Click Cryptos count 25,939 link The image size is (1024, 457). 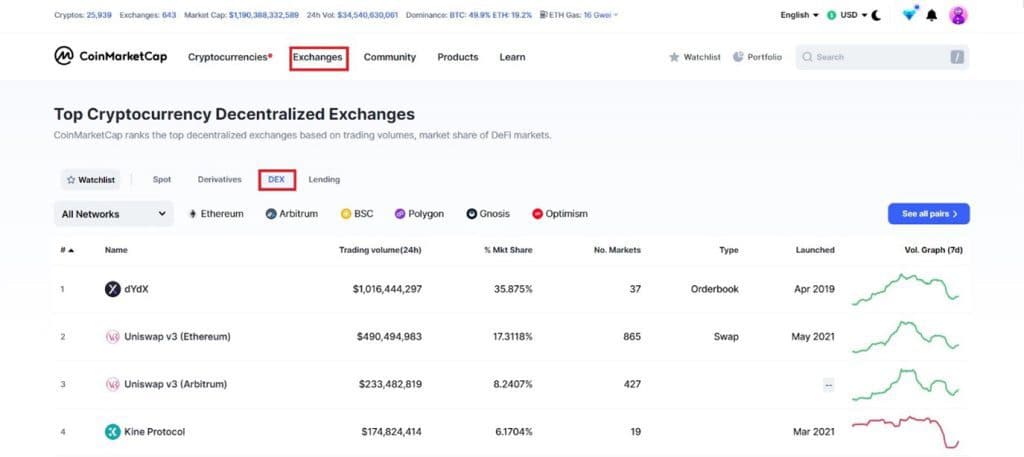99,15
